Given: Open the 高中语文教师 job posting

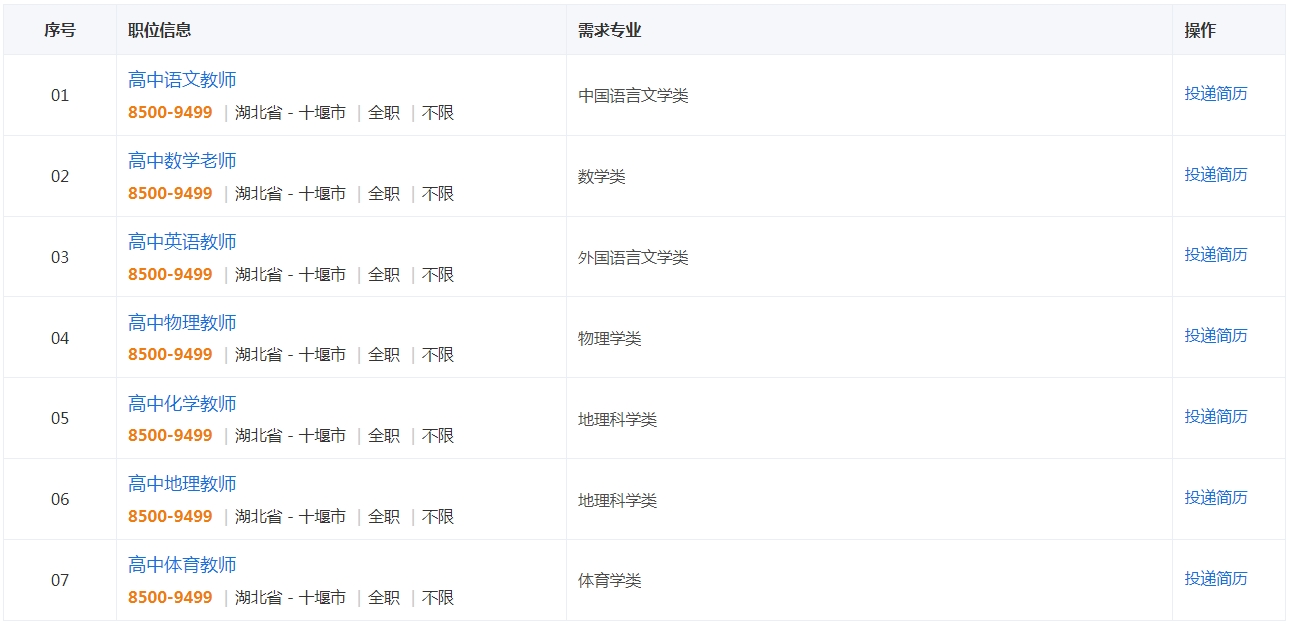Looking at the screenshot, I should (182, 80).
